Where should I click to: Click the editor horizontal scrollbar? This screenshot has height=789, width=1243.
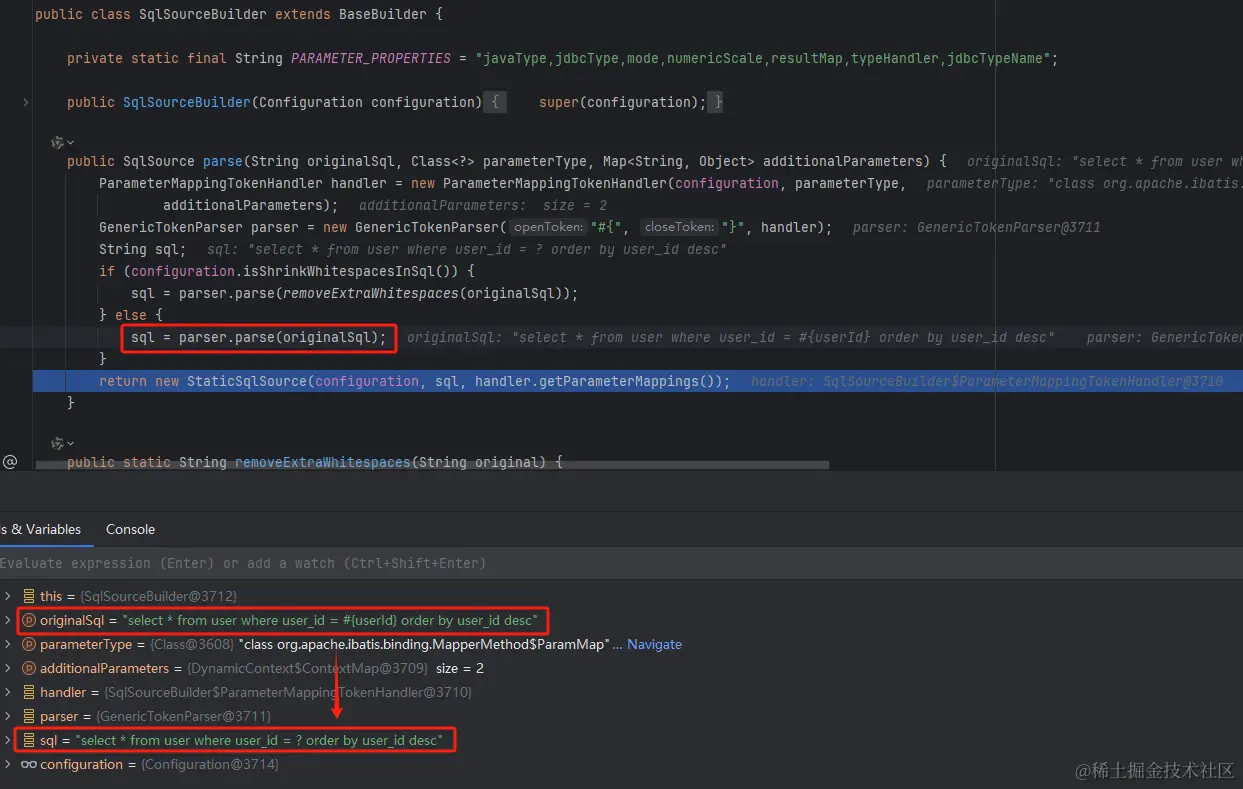432,464
